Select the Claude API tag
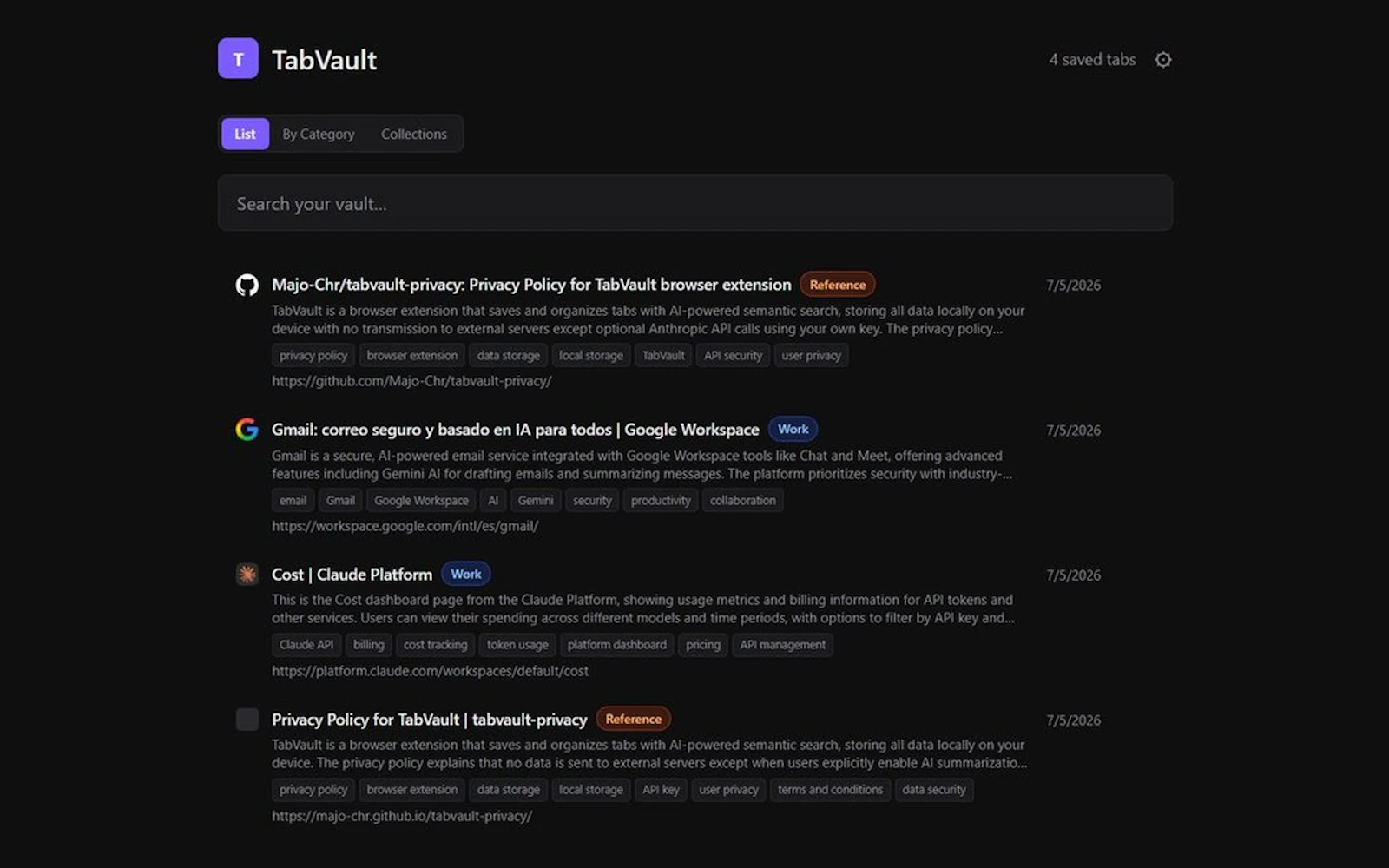 306,645
